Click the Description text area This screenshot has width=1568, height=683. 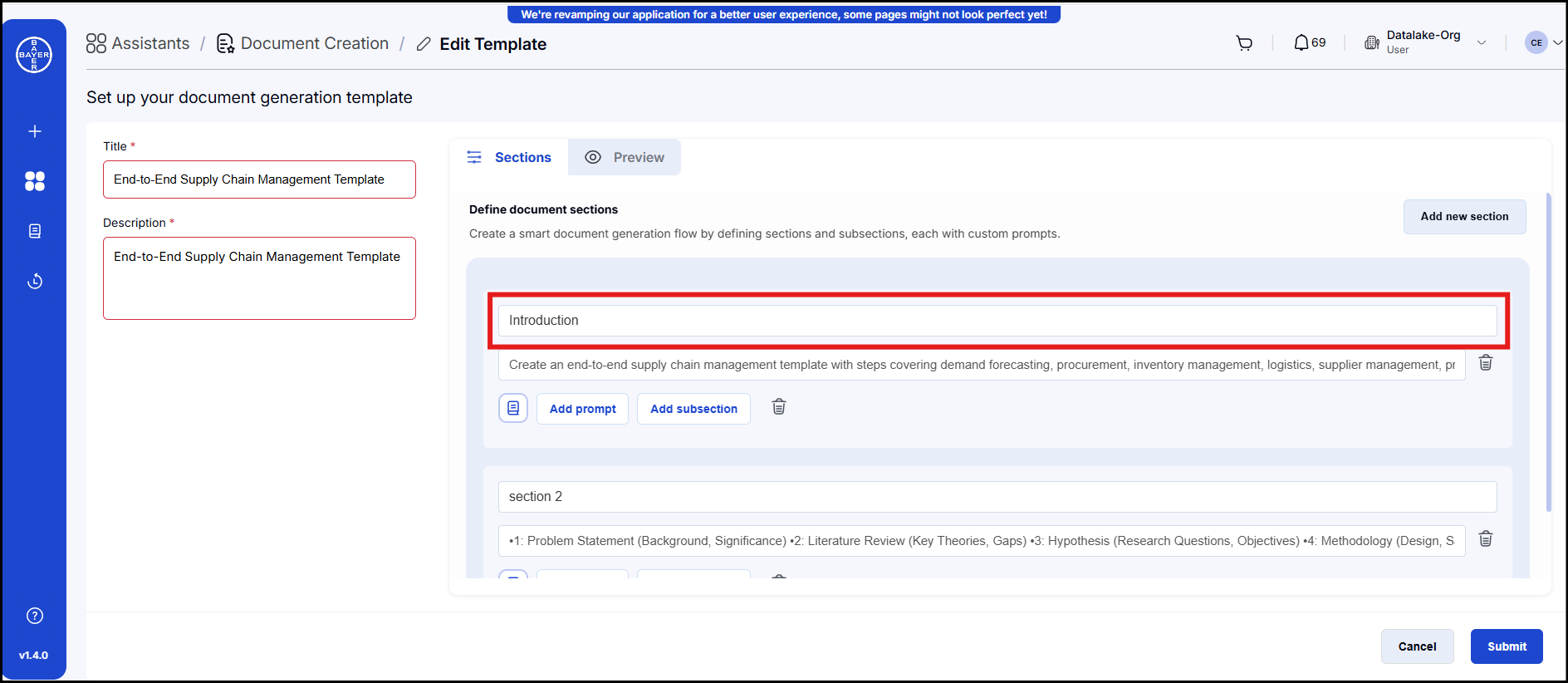click(x=259, y=278)
